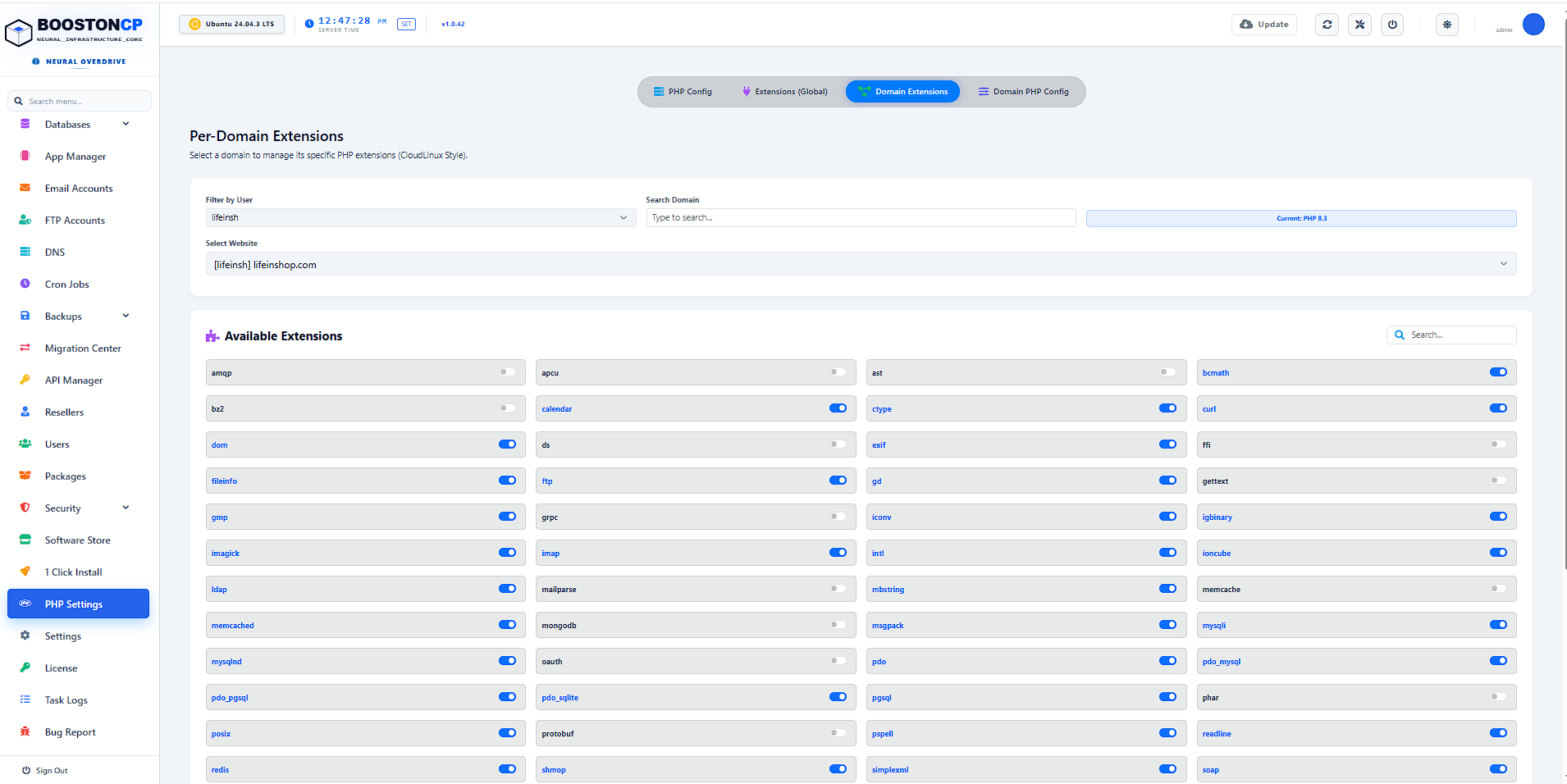Viewport: 1567px width, 784px height.
Task: Click the power icon in top bar
Action: [x=1392, y=25]
